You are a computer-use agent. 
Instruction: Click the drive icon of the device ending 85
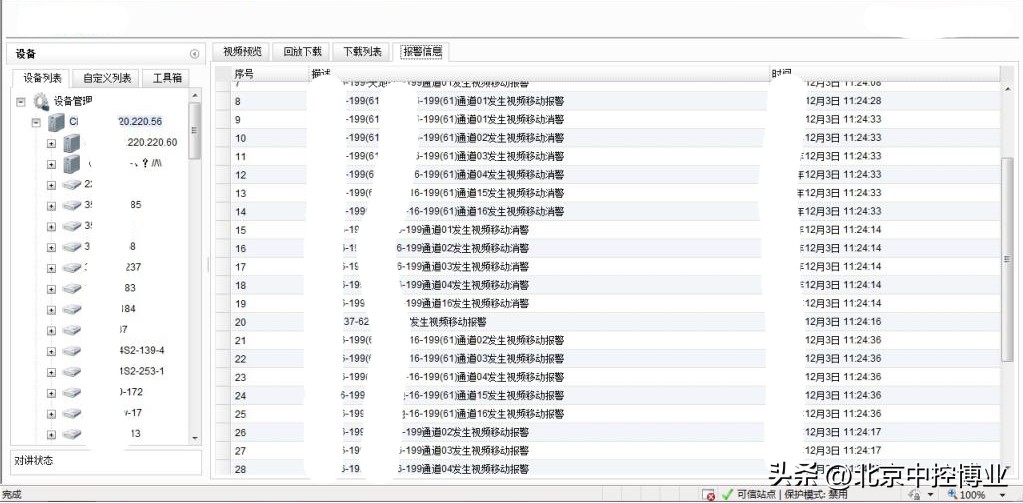(72, 206)
